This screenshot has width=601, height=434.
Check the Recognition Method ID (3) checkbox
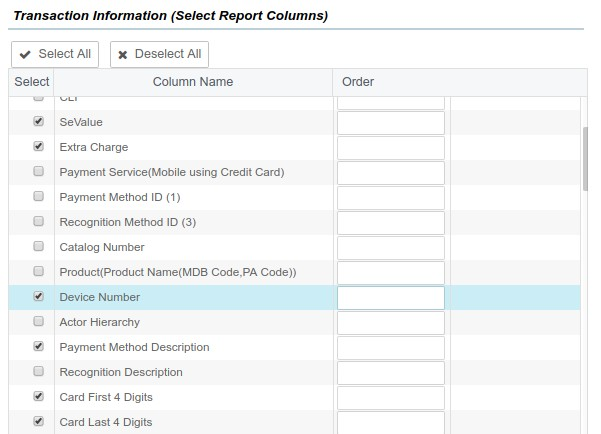click(x=38, y=221)
